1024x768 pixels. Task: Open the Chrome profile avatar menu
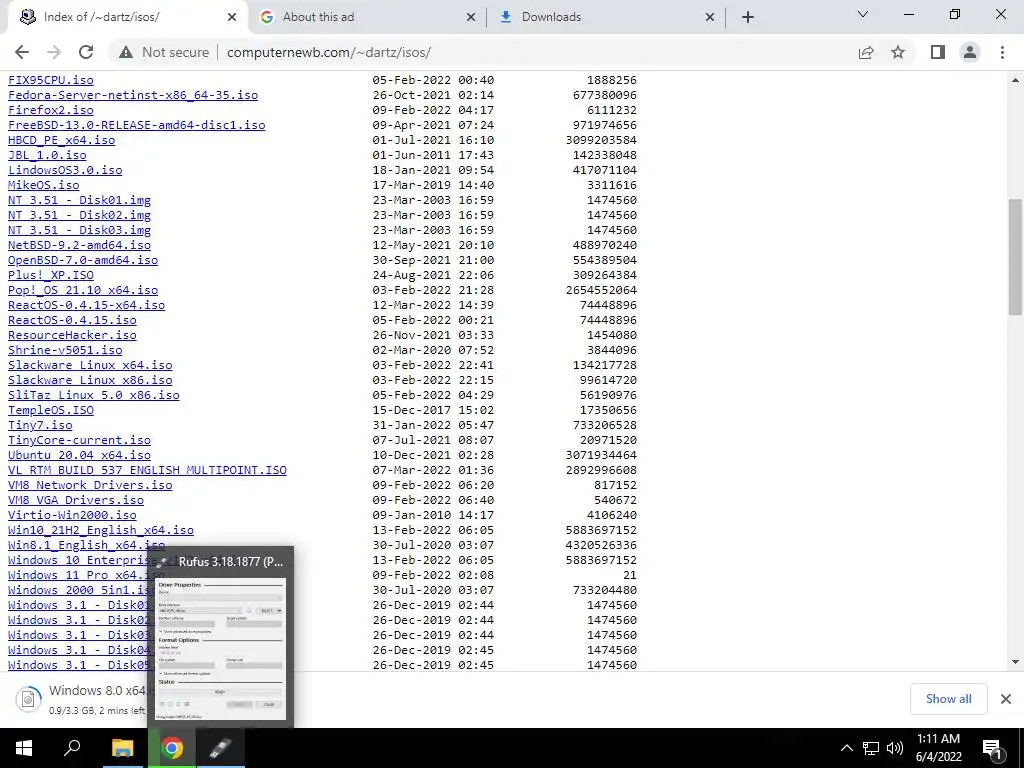click(x=970, y=52)
